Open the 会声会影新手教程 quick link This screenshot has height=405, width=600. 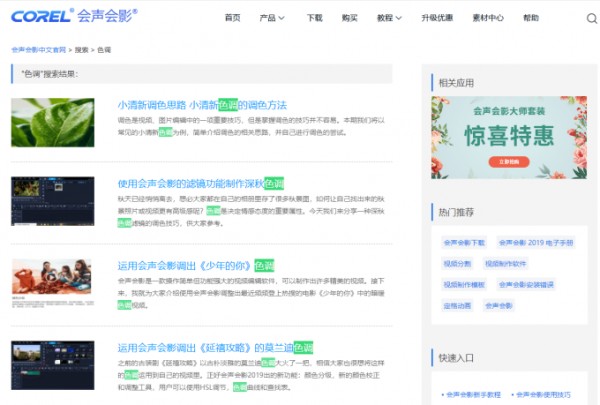(x=471, y=395)
